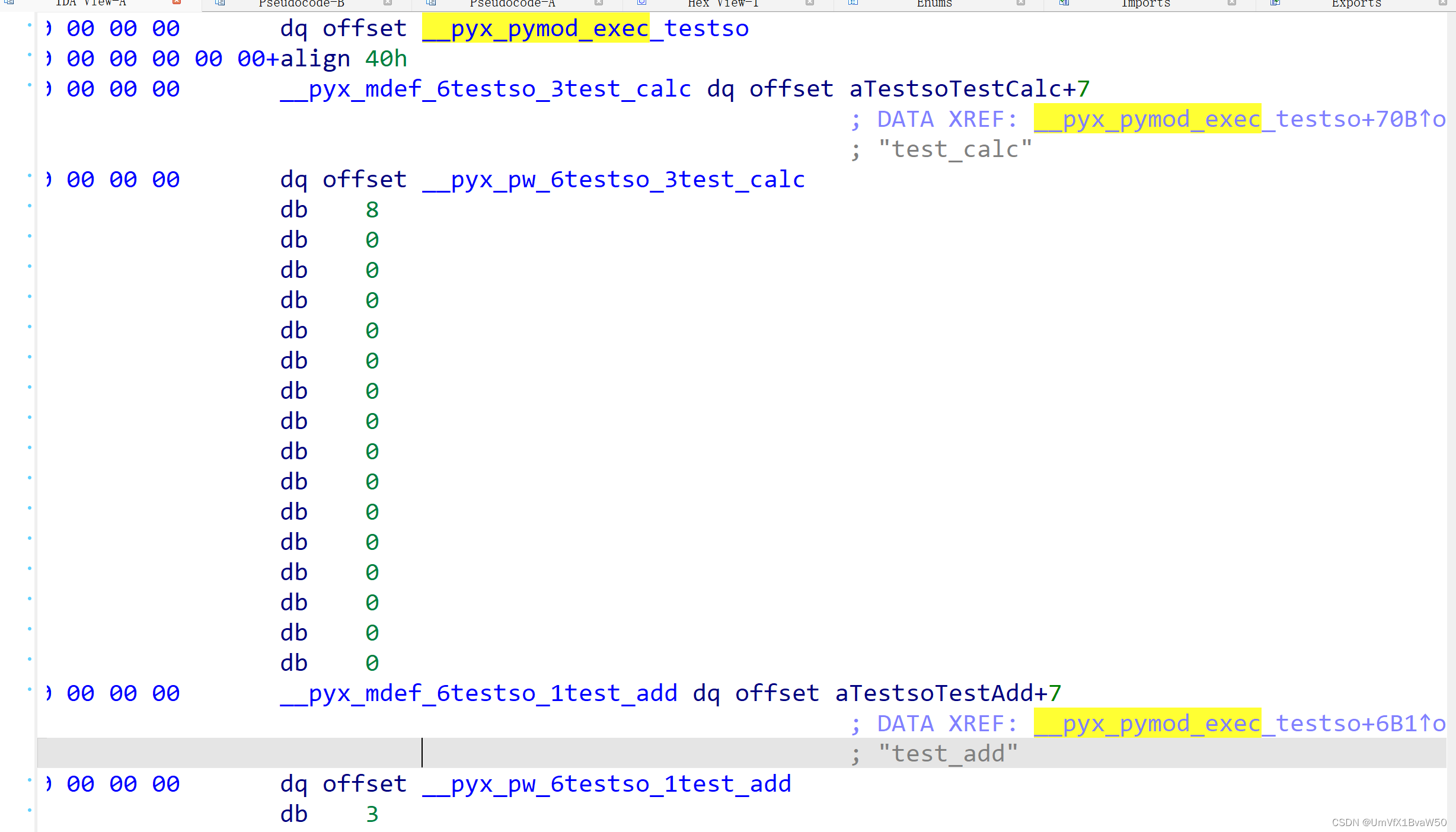
Task: Switch to the Pseudocode-B tab
Action: [301, 4]
